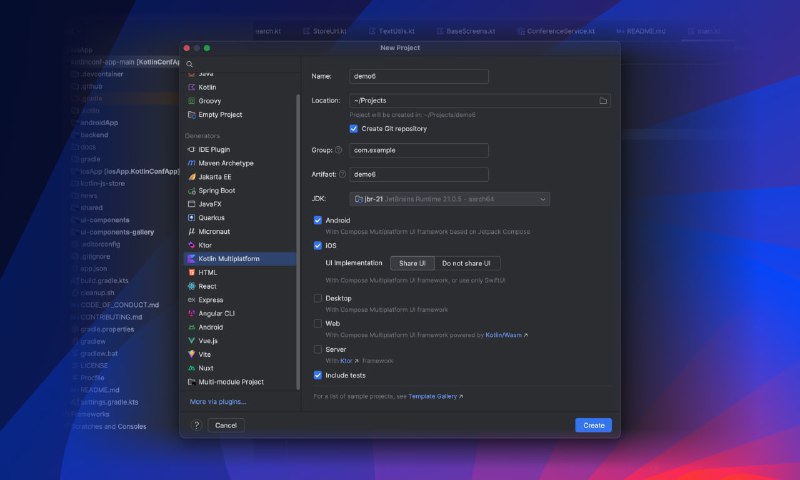Pick the Maven Archetype generator icon

[x=191, y=163]
